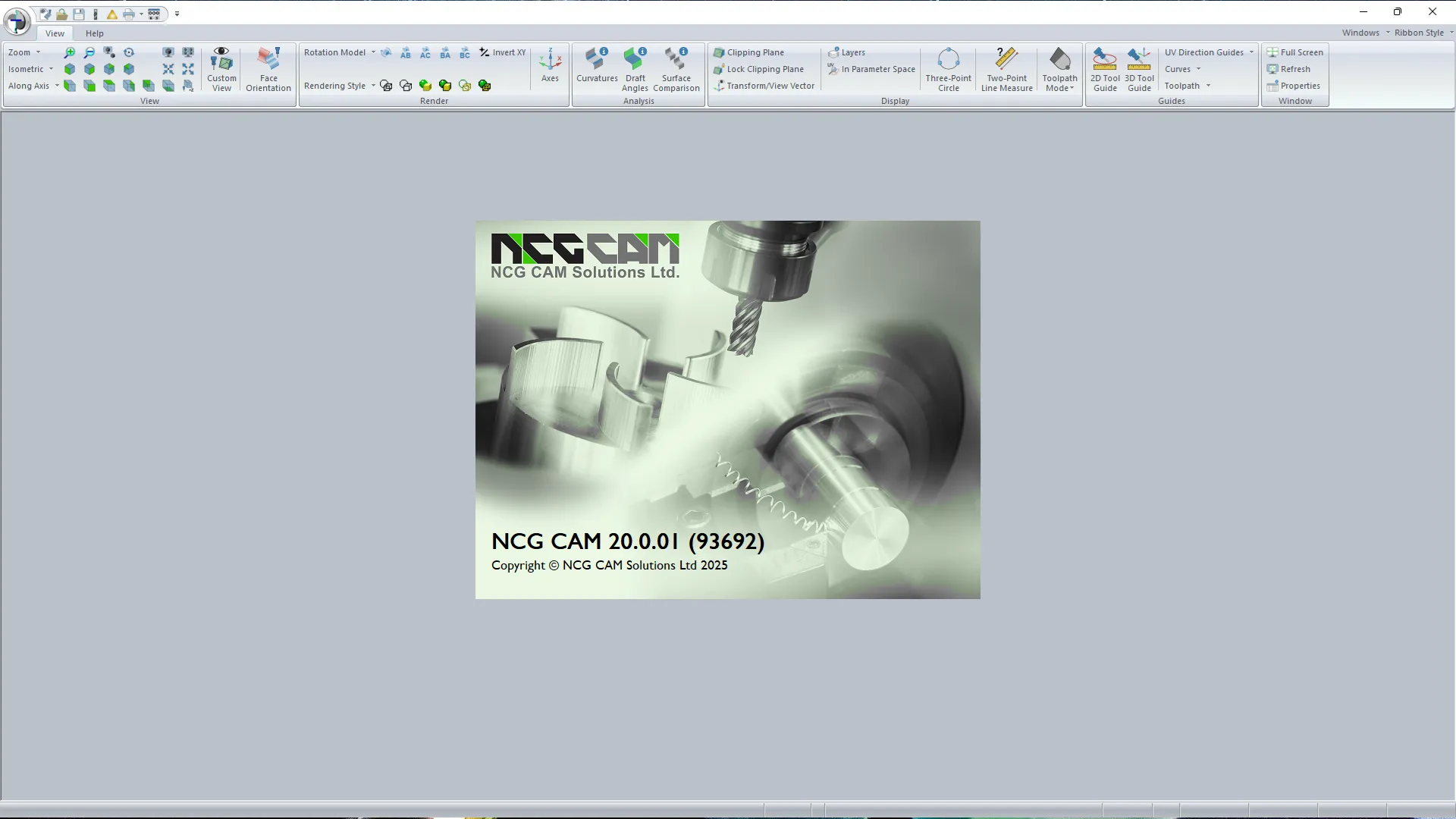This screenshot has height=819, width=1456.
Task: Open the Windows menu
Action: 1361,32
